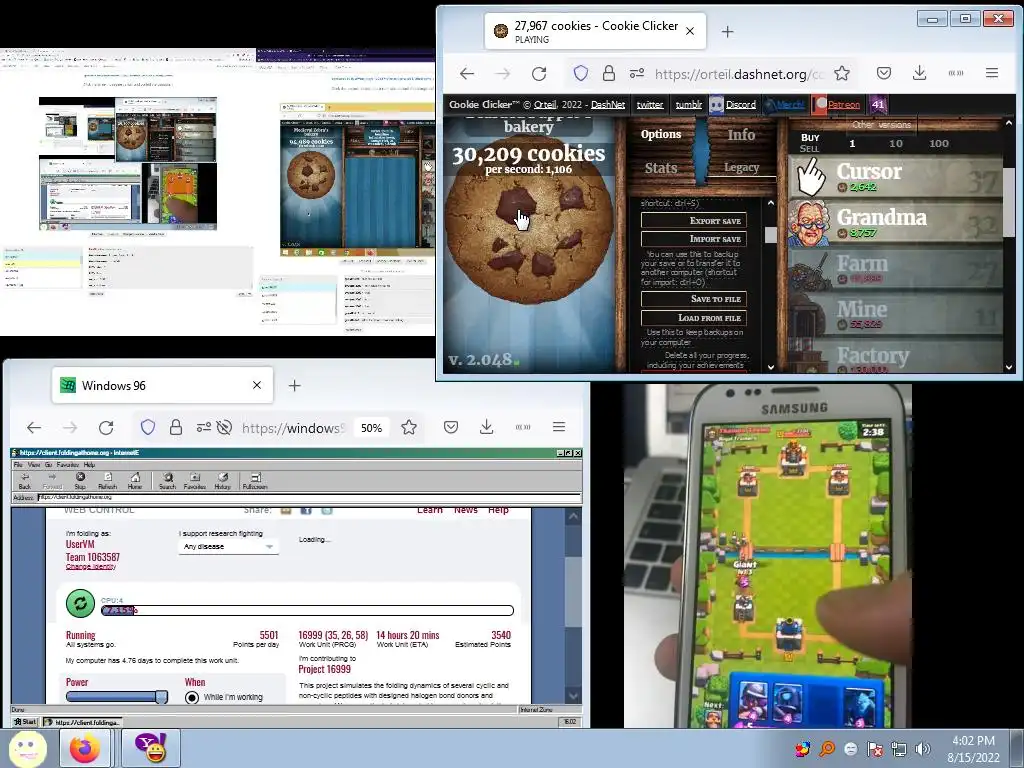Reload the Windows 96 browser page
1024x768 pixels.
106,428
